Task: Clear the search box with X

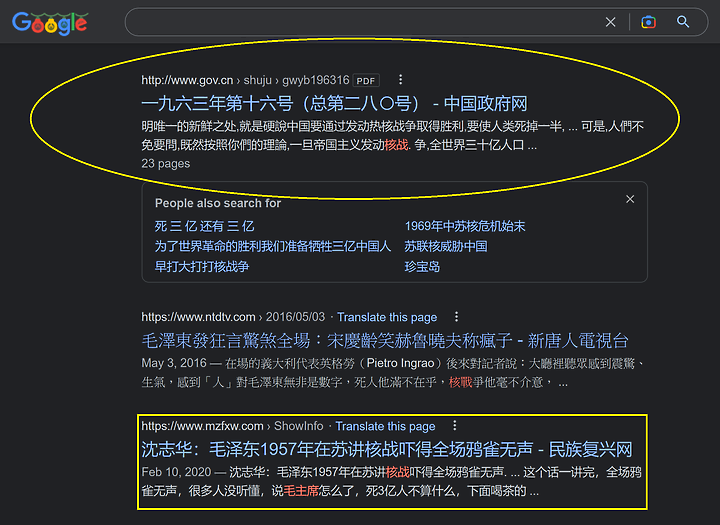Action: pyautogui.click(x=610, y=22)
